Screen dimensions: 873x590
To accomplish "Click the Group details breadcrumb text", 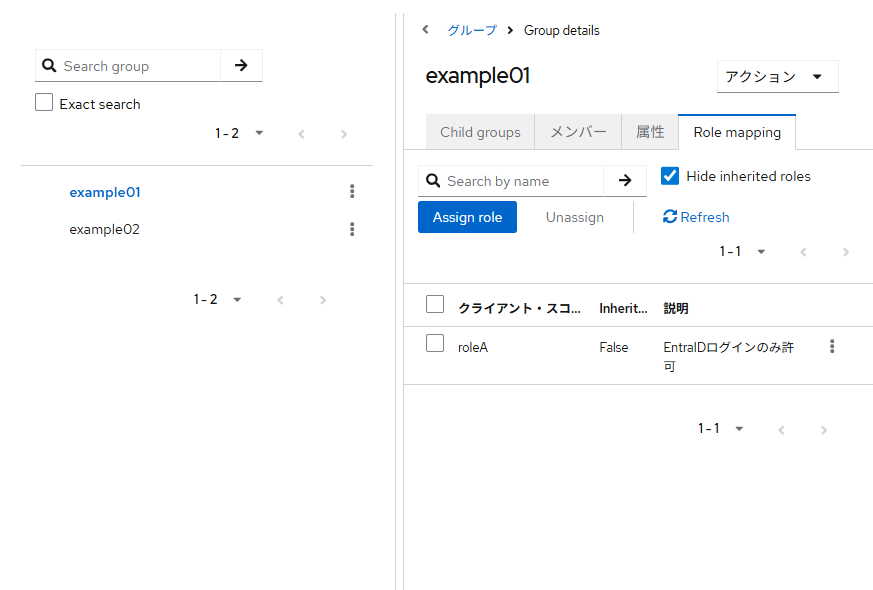I will point(561,30).
